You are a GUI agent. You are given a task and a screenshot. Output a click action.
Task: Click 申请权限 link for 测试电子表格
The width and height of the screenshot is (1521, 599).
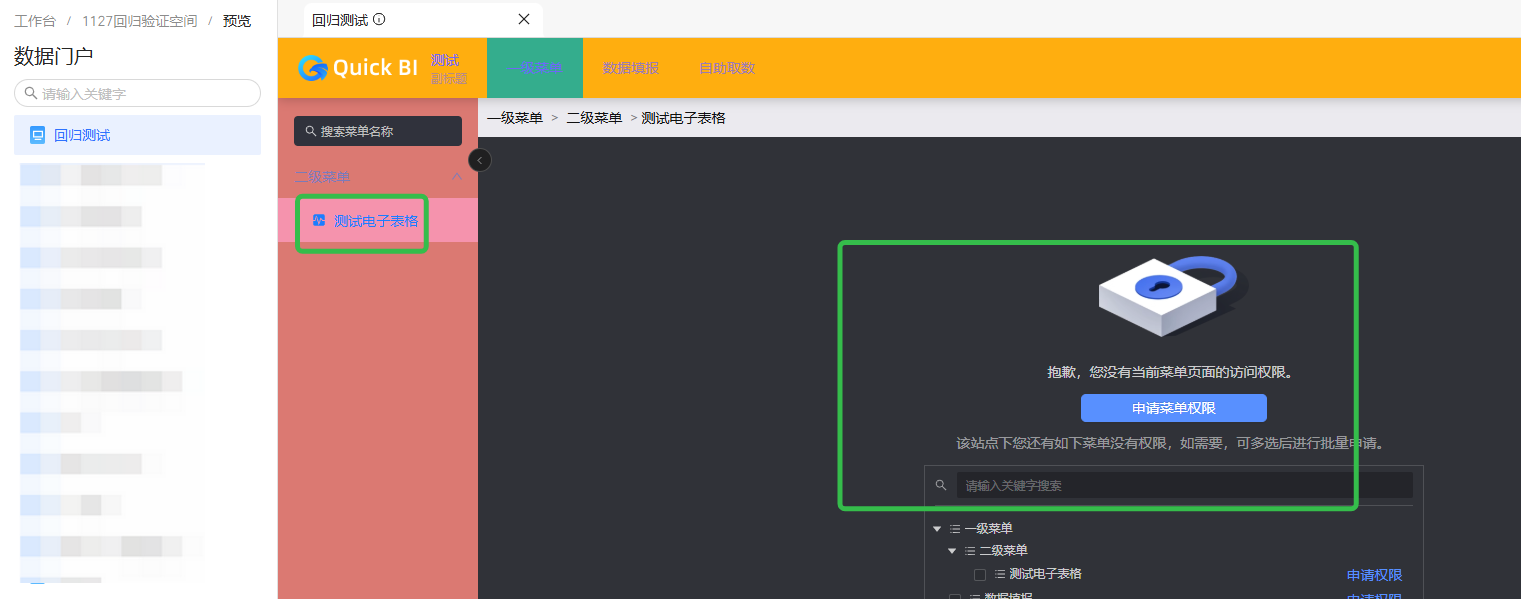point(1374,575)
